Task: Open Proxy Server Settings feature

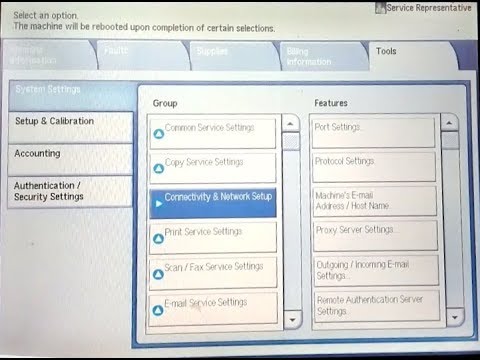Action: 375,236
